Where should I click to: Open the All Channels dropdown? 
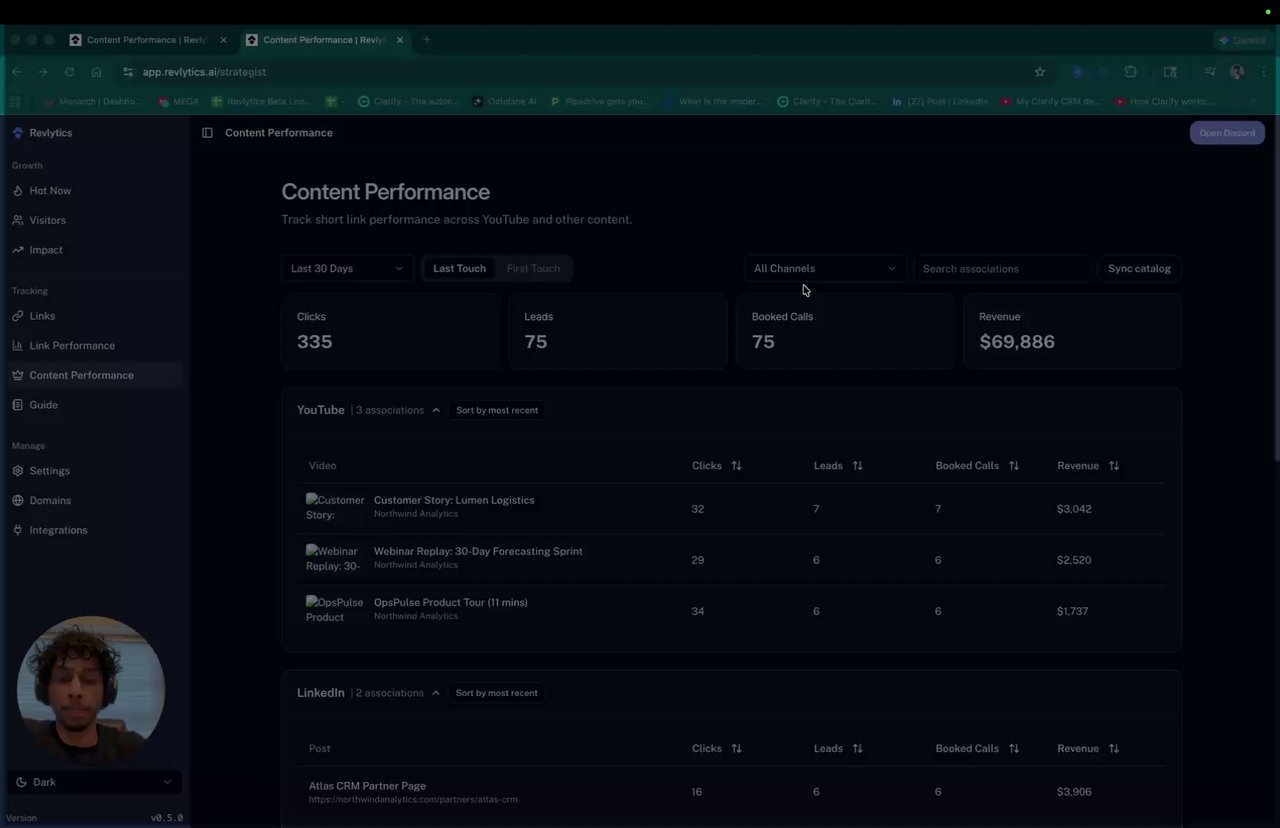(824, 269)
